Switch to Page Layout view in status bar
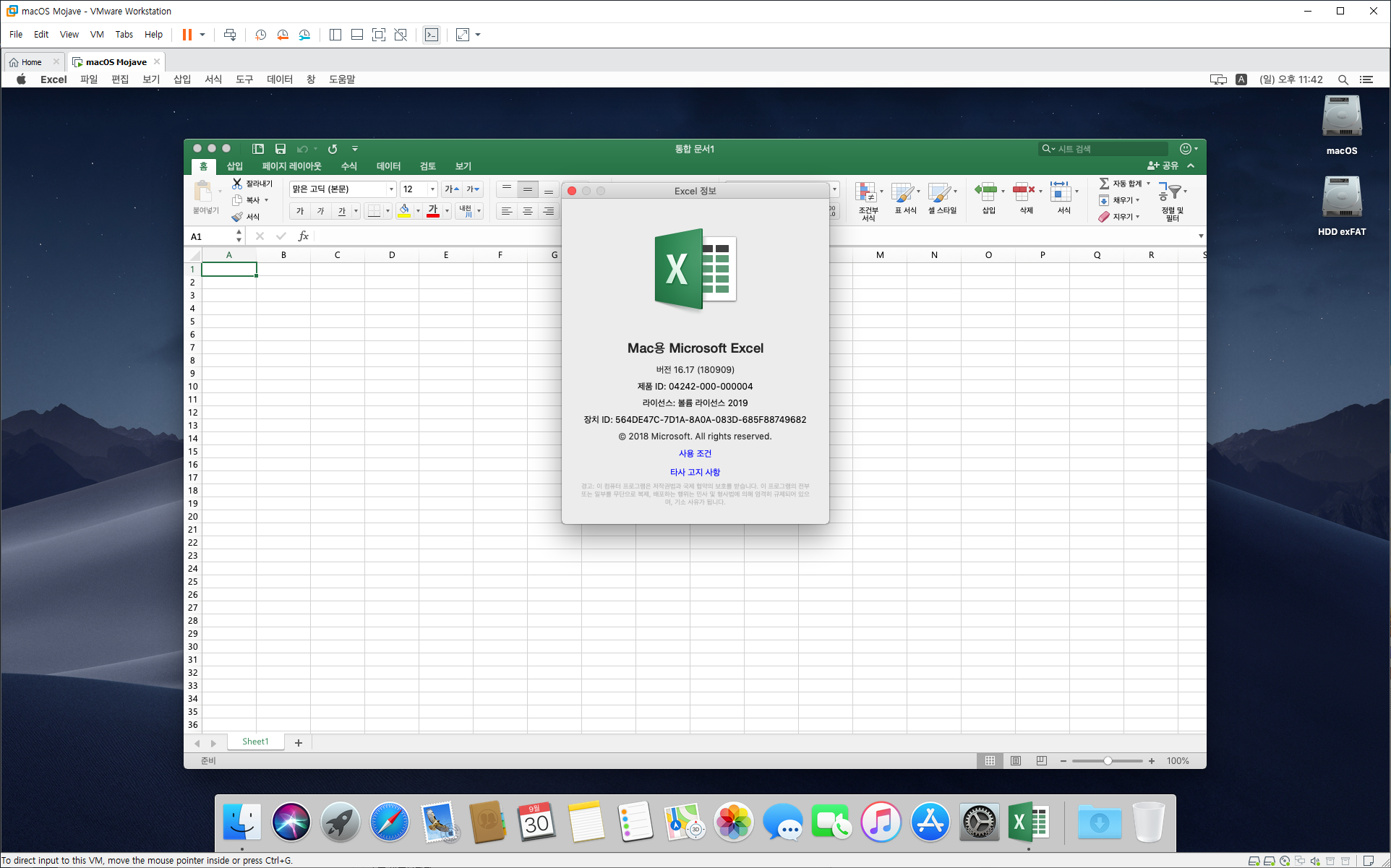 point(1016,761)
